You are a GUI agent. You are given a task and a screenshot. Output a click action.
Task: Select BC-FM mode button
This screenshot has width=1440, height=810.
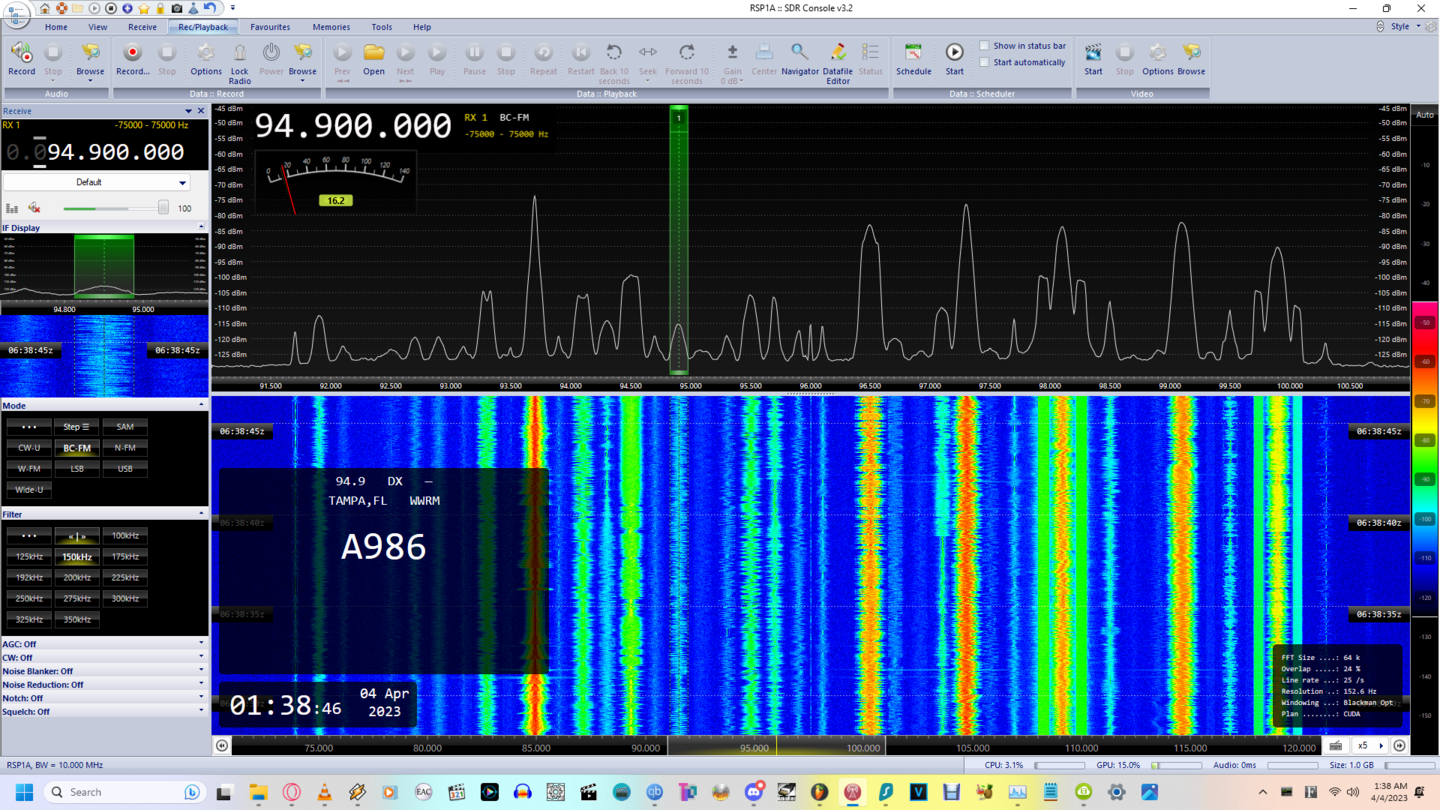click(77, 448)
